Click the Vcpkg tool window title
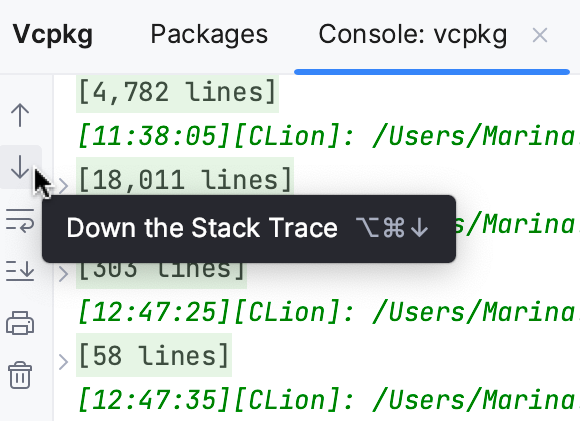The image size is (580, 421). pos(53,35)
